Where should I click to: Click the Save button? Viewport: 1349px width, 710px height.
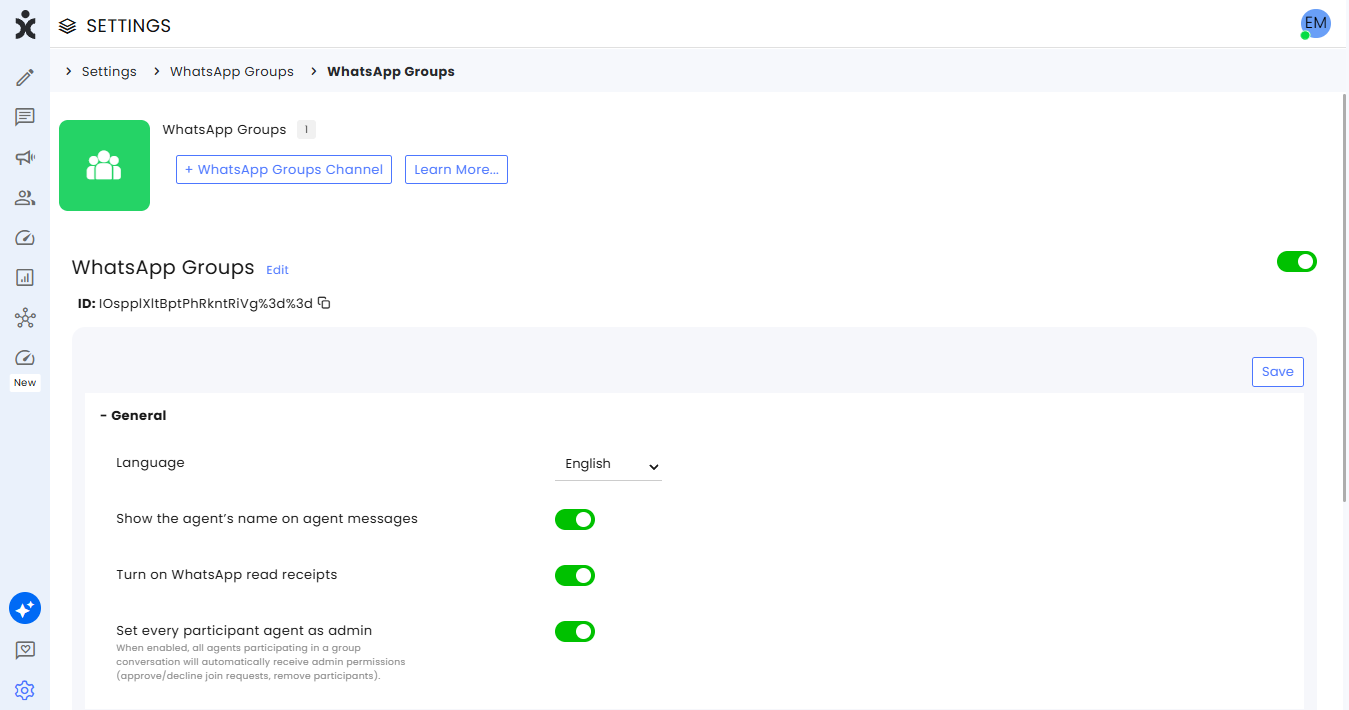click(1277, 371)
